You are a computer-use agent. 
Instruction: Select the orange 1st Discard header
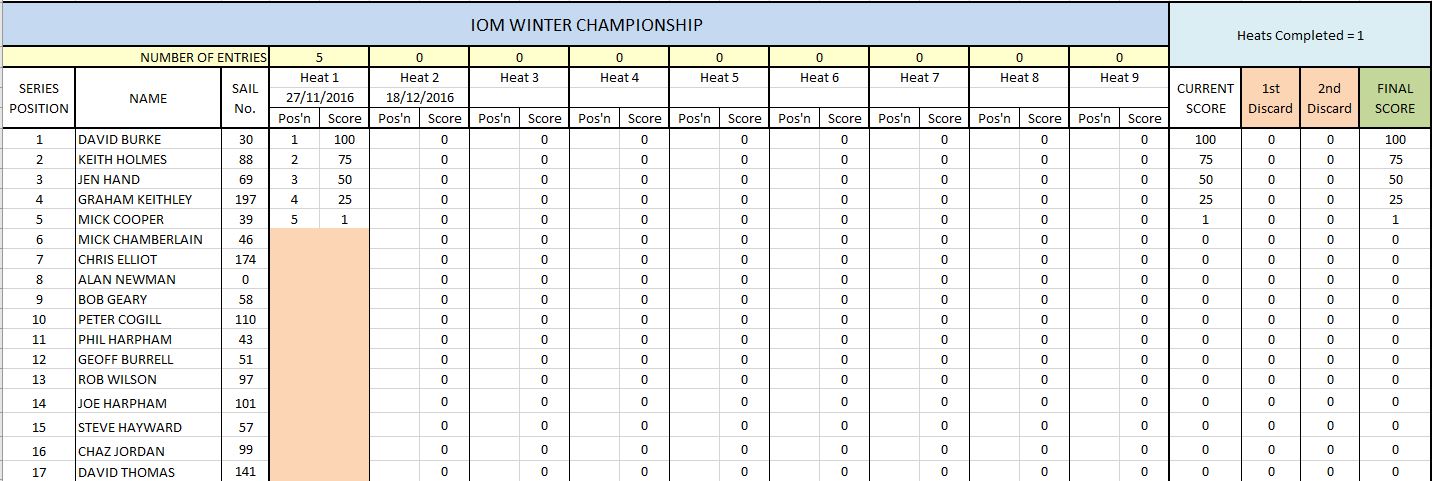1271,98
